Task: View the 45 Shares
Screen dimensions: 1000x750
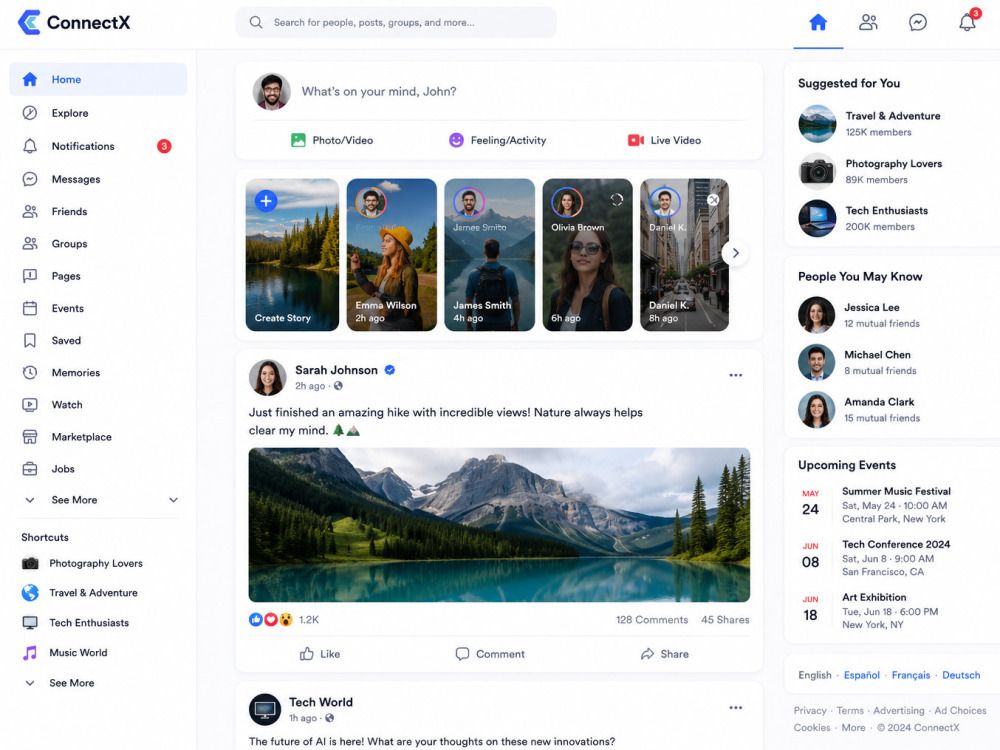Action: click(x=725, y=619)
